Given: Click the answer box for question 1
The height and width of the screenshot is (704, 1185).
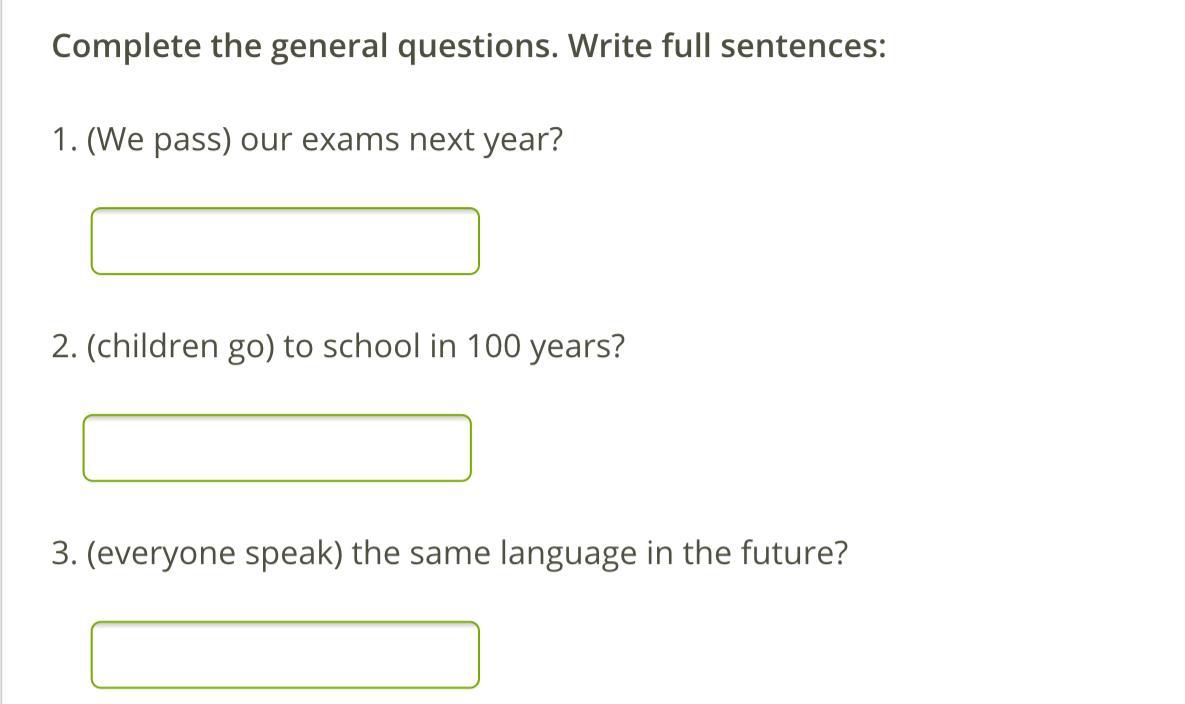Looking at the screenshot, I should [x=285, y=241].
